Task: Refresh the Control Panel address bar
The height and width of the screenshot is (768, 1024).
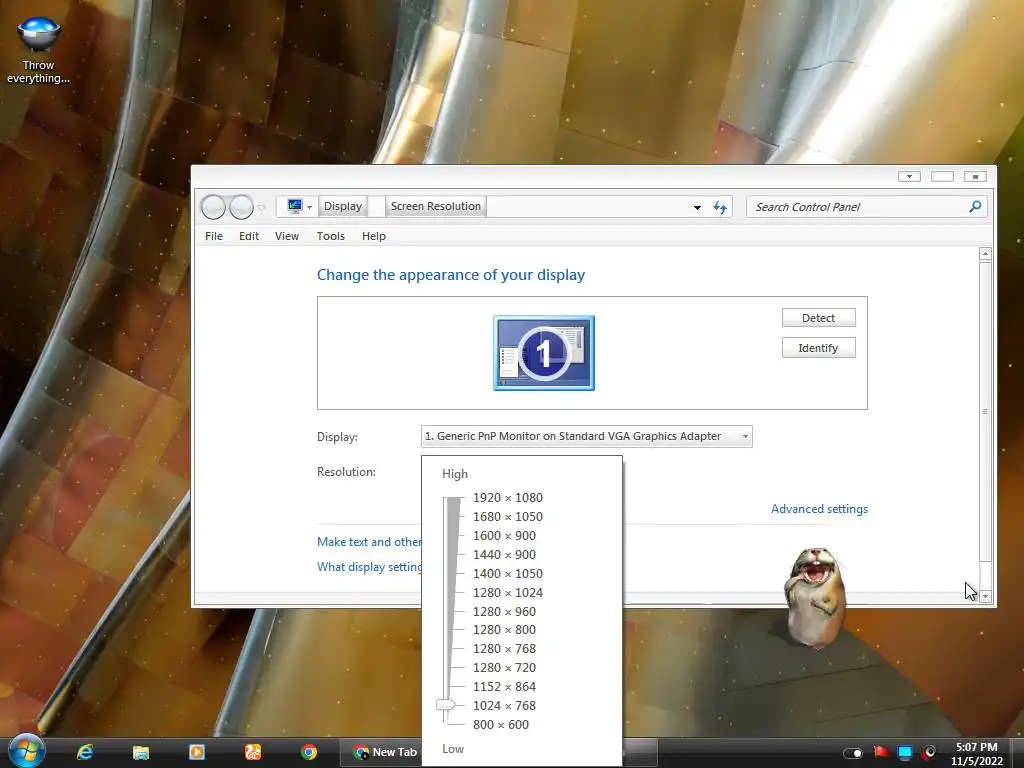Action: pyautogui.click(x=720, y=207)
